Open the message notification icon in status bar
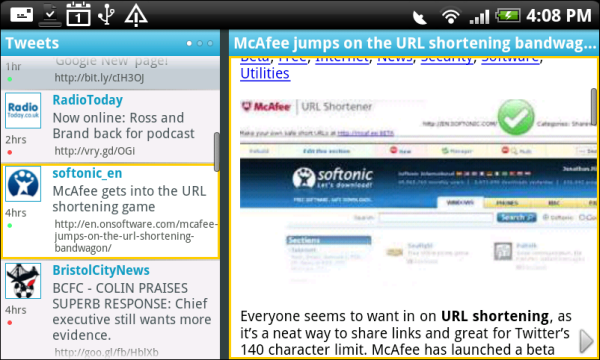The height and width of the screenshot is (360, 600). 21,15
